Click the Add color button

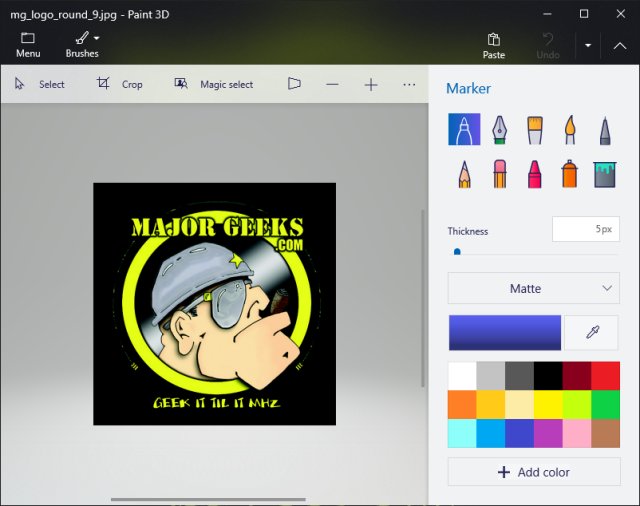534,472
